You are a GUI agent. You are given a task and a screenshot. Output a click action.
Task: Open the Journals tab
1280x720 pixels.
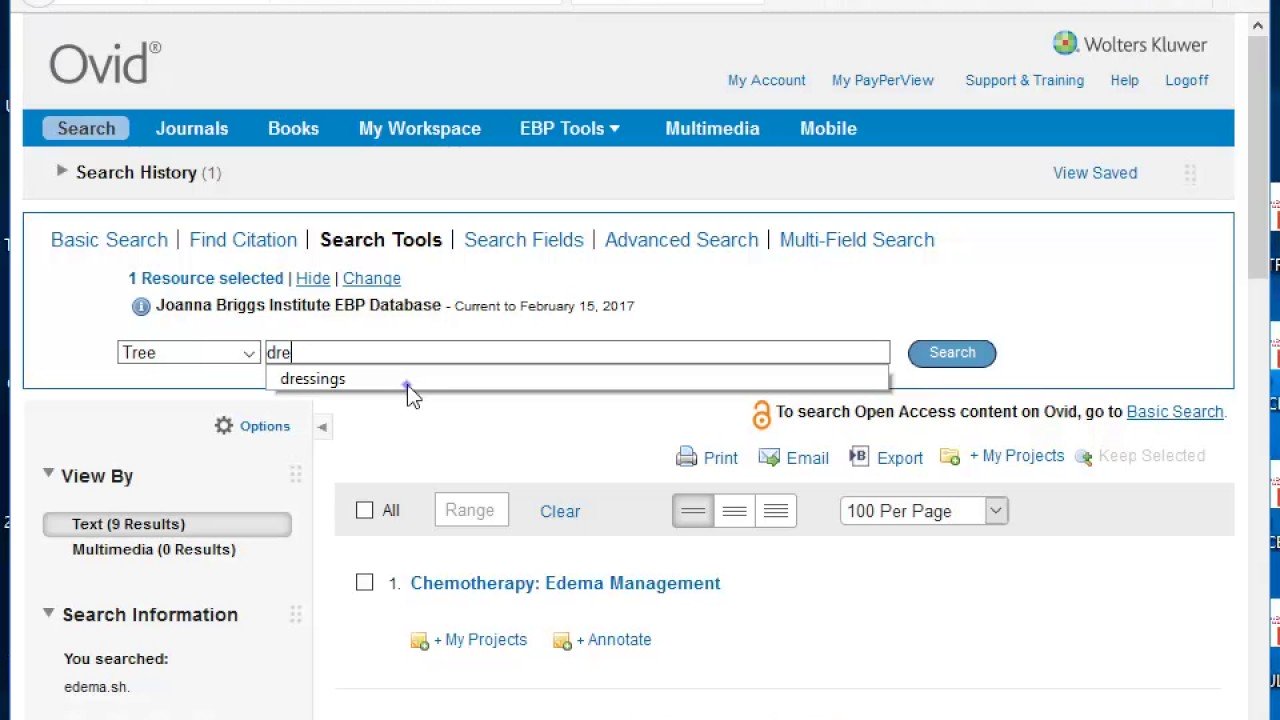(x=191, y=128)
